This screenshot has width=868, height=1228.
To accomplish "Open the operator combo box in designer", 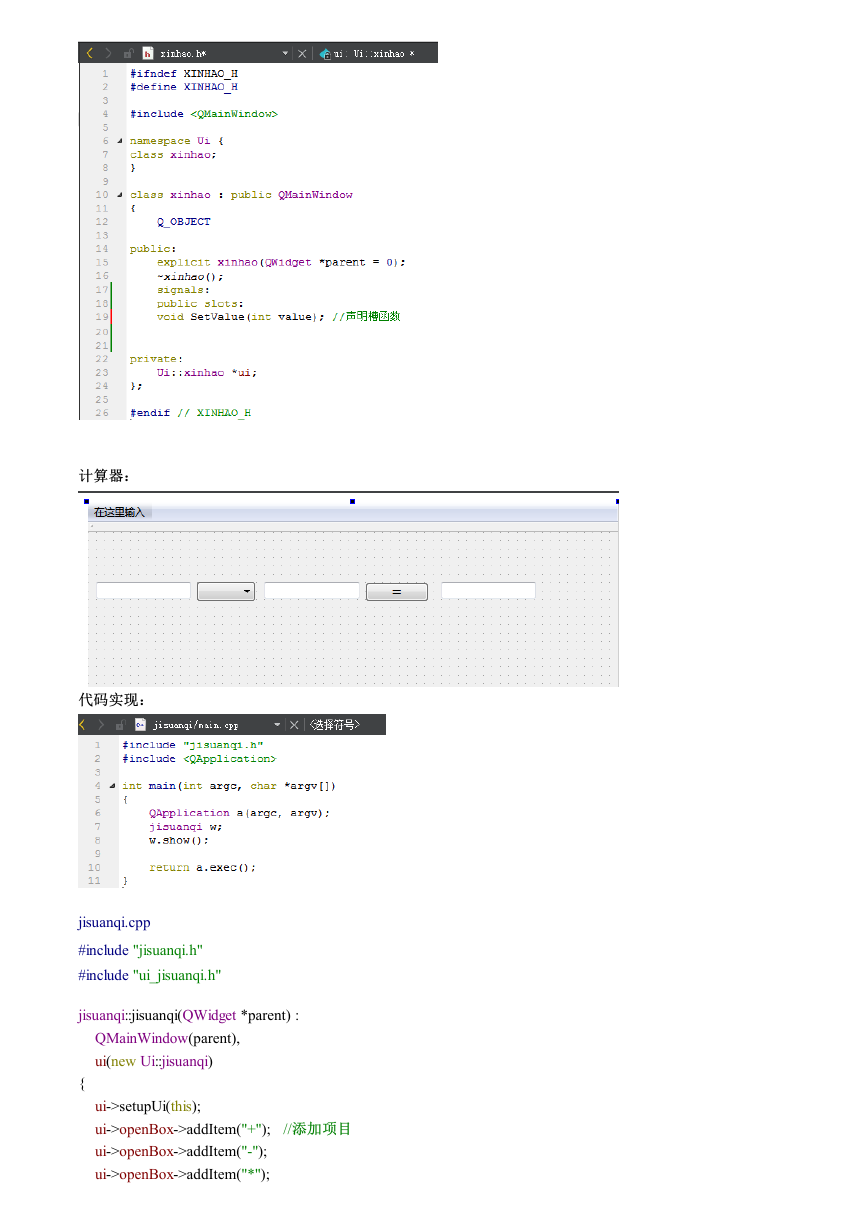I will [226, 592].
